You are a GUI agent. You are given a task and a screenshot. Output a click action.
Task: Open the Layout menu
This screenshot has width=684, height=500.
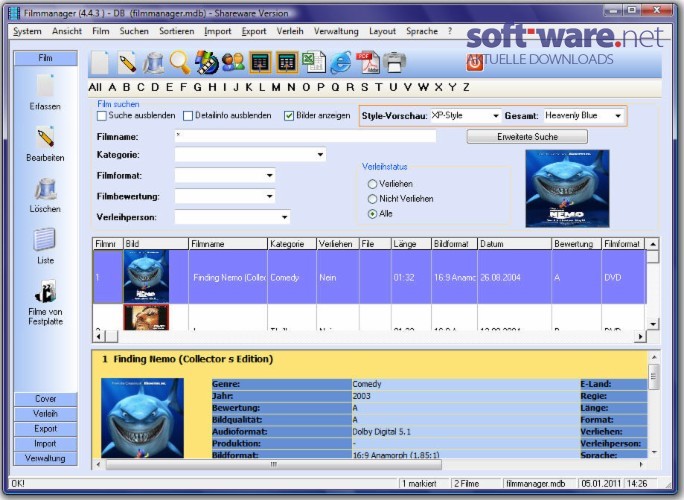(382, 31)
